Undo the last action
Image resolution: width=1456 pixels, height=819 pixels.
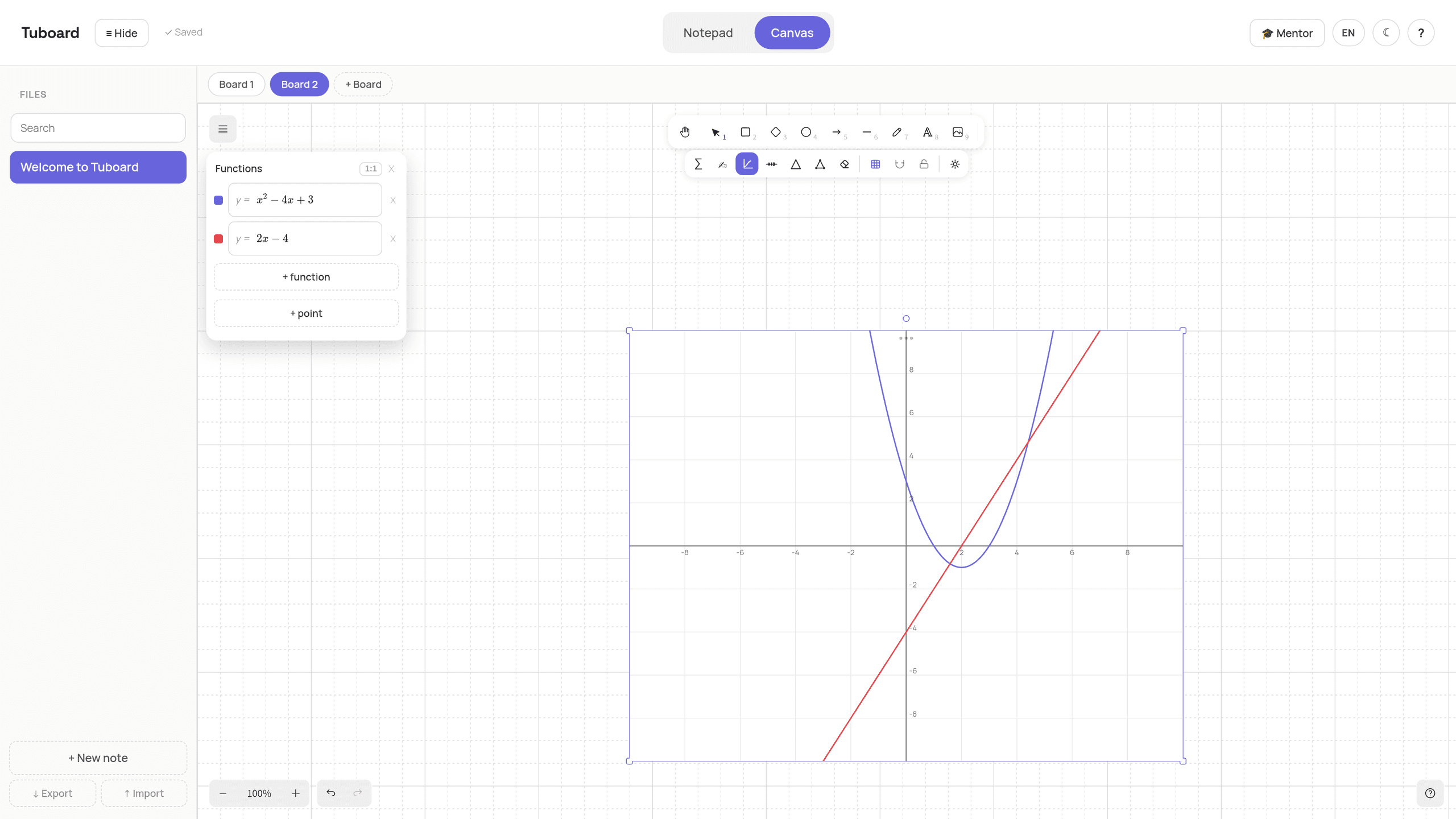[331, 793]
